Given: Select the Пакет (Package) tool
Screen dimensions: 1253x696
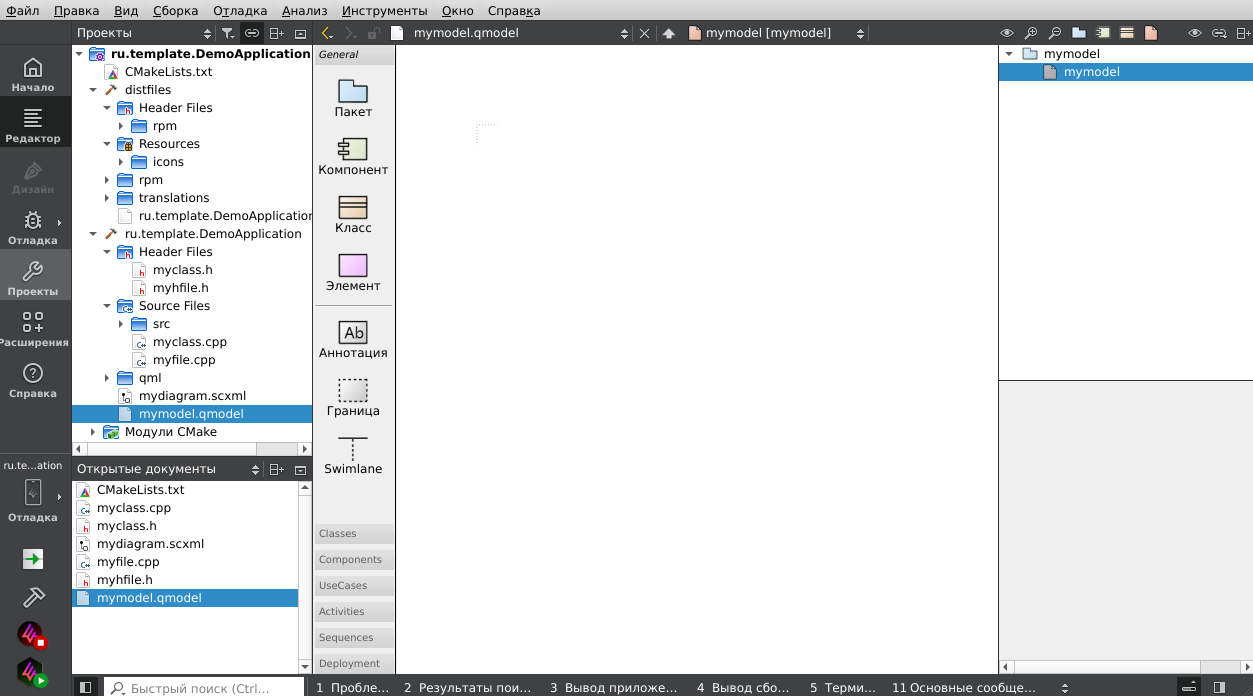Looking at the screenshot, I should coord(353,98).
